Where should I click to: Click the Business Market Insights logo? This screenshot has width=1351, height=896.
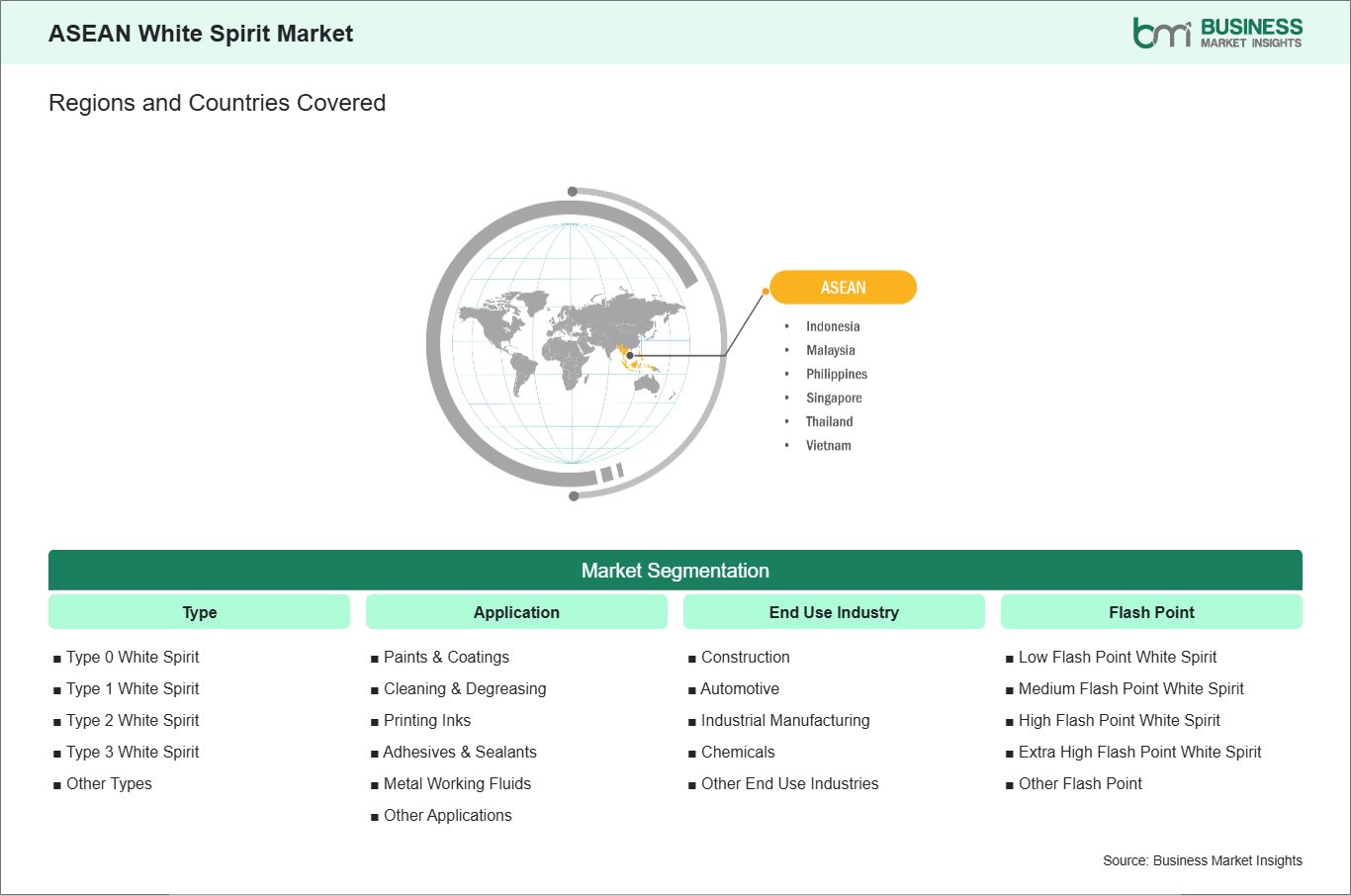coord(1217,33)
